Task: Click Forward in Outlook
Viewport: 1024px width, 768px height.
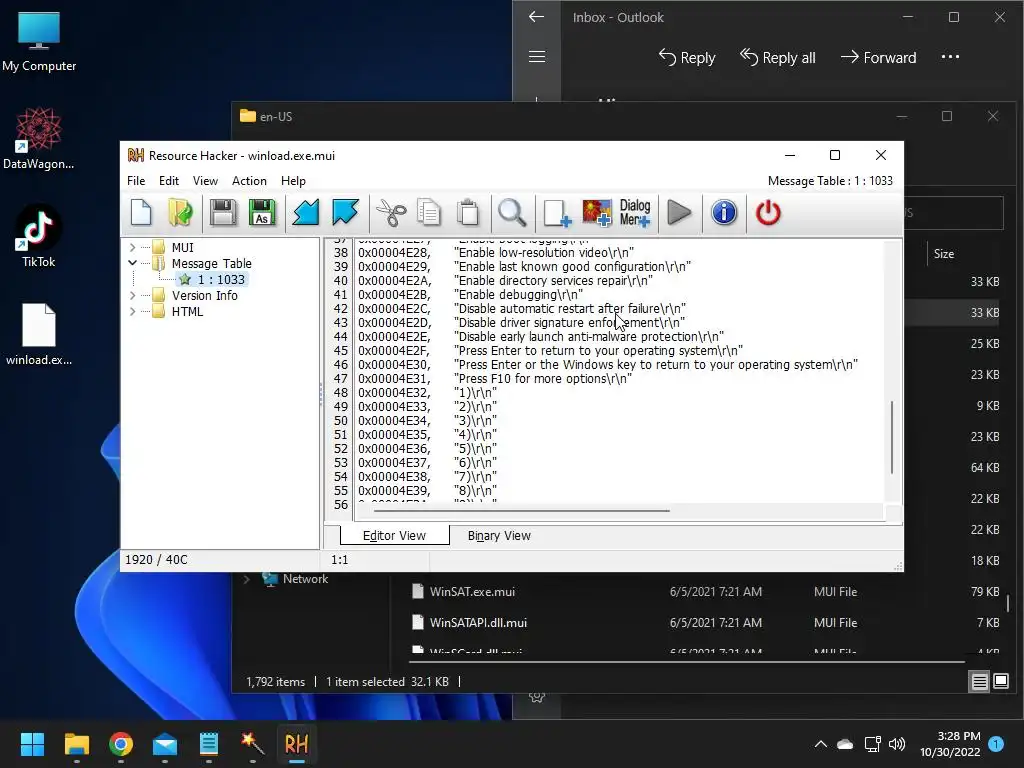Action: tap(878, 57)
